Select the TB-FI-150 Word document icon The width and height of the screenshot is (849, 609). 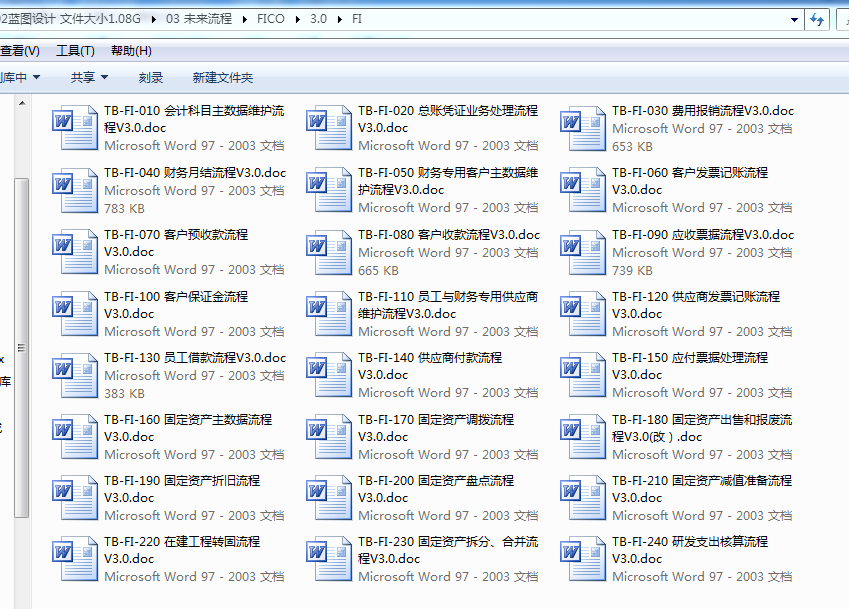point(583,375)
